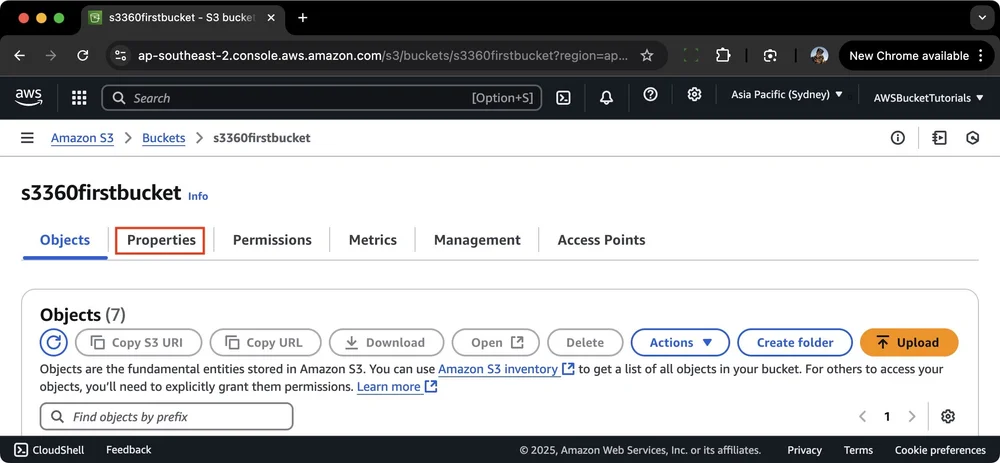Screen dimensions: 1000x463
Task: View site information icon in address bar
Action: click(121, 55)
